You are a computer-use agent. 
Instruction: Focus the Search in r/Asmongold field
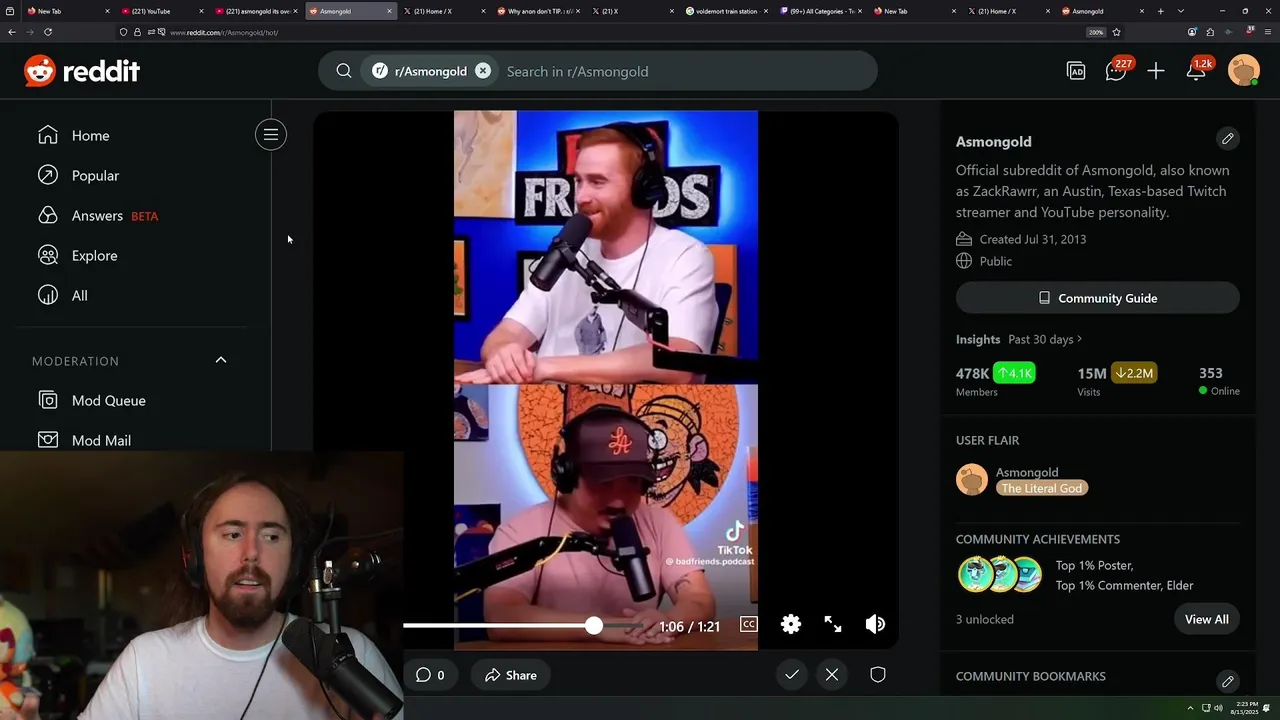[x=685, y=71]
